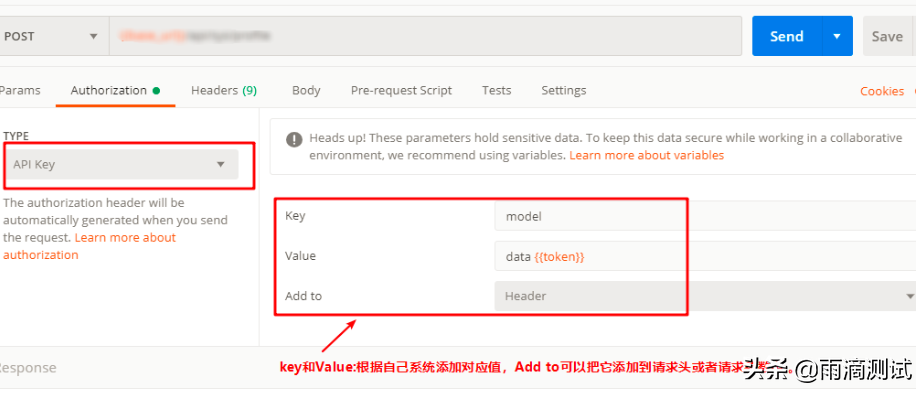
Task: Follow the Learn more about variables link
Action: coord(646,156)
